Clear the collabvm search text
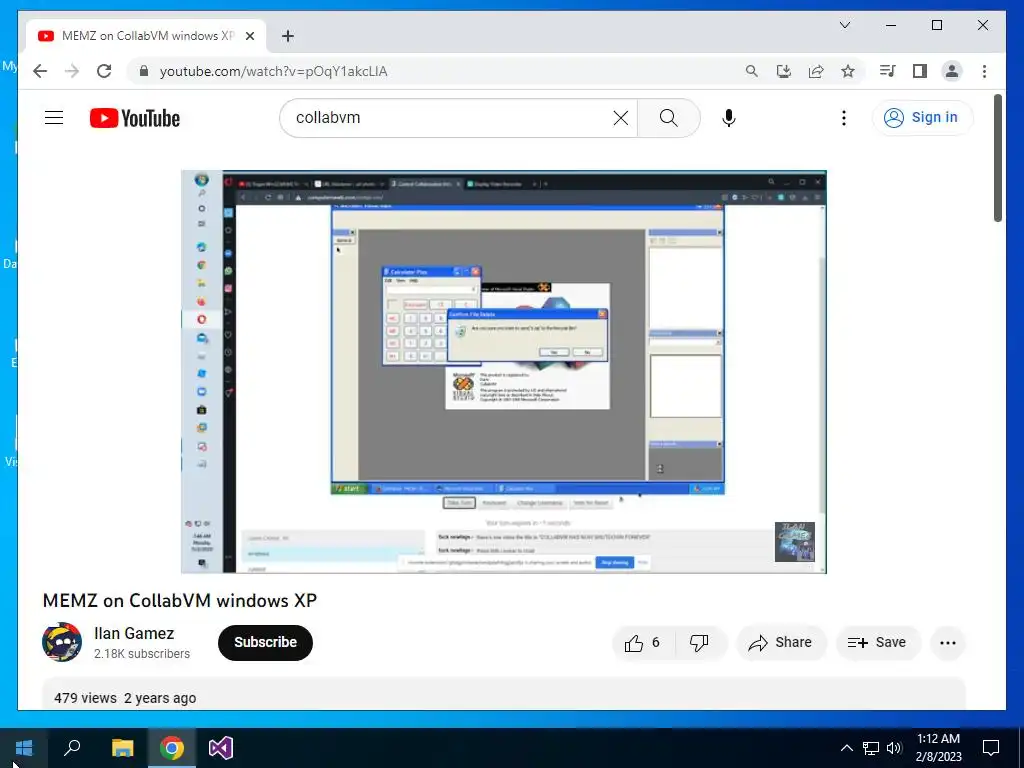The image size is (1024, 768). click(x=621, y=118)
